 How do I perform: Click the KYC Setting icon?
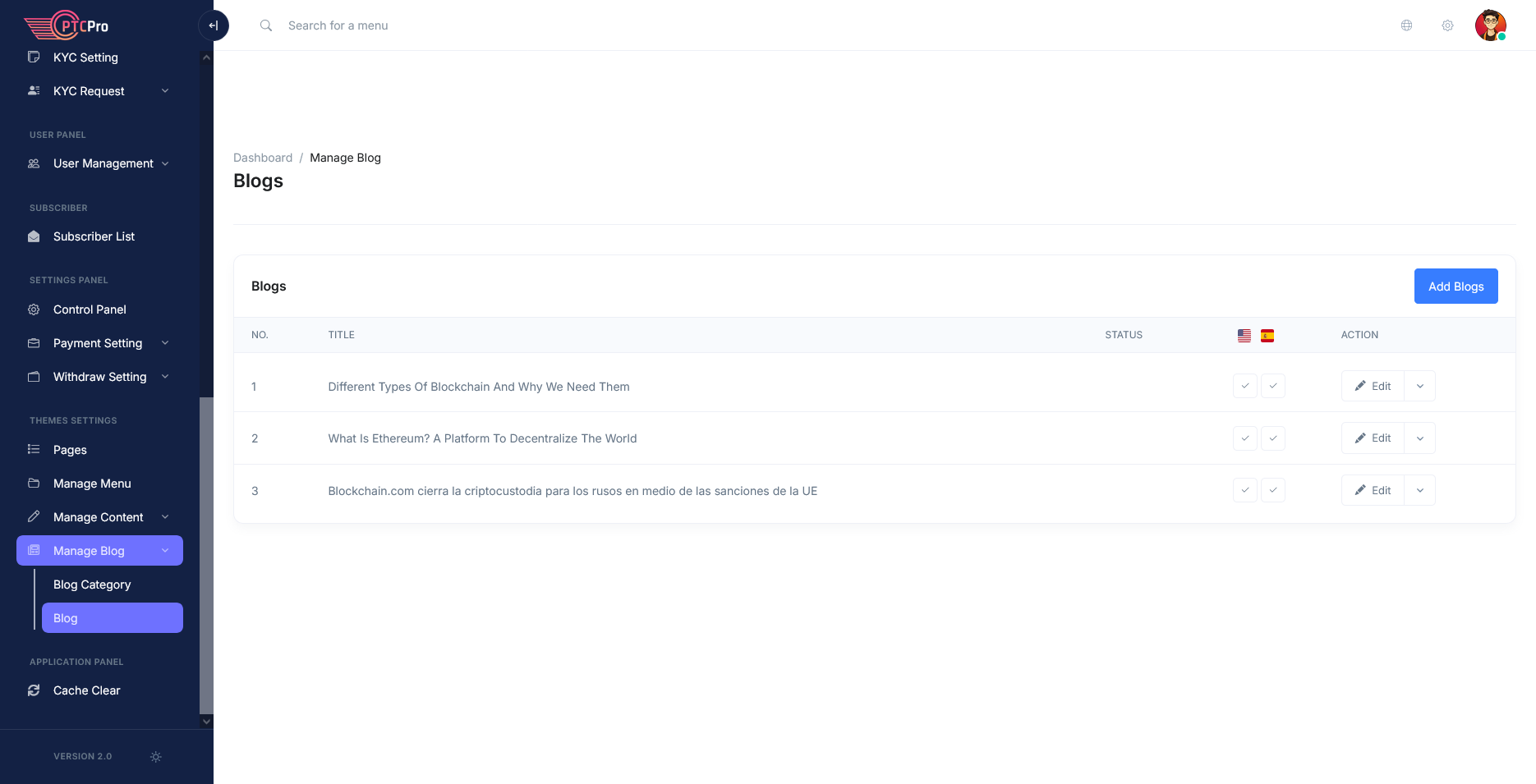pos(34,57)
